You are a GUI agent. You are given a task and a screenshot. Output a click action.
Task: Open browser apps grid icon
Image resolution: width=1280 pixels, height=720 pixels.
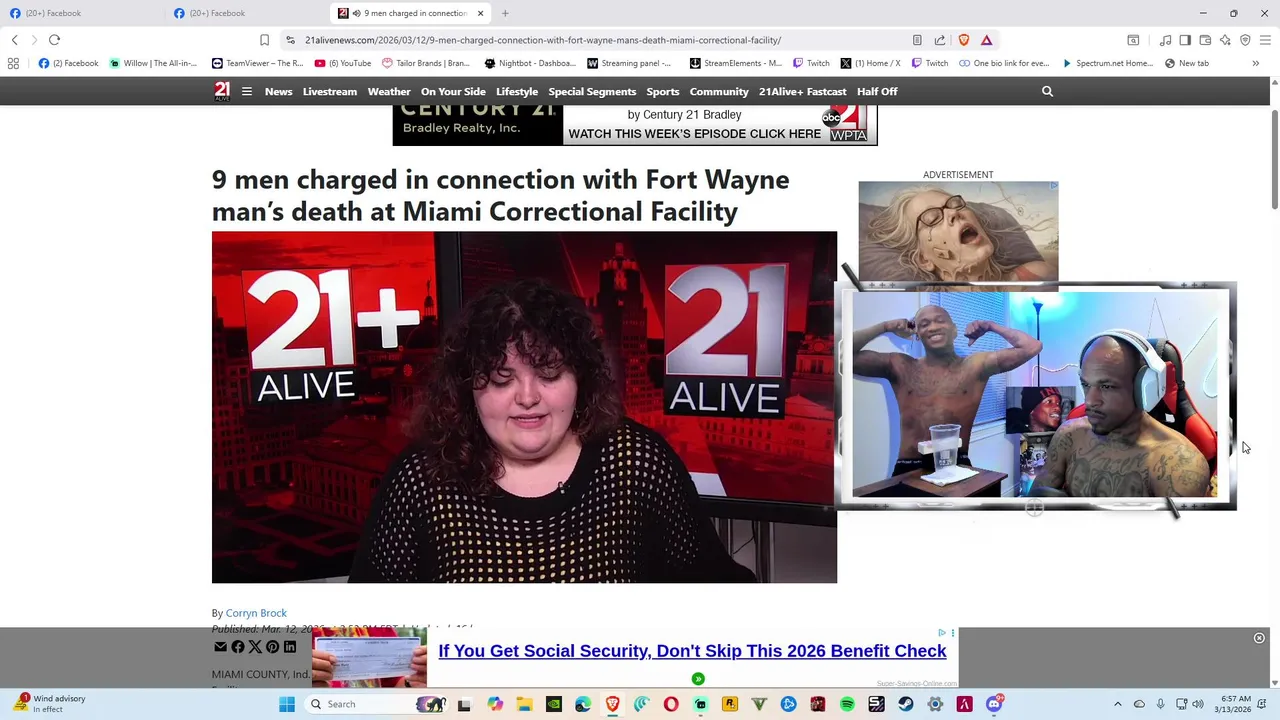click(x=13, y=63)
